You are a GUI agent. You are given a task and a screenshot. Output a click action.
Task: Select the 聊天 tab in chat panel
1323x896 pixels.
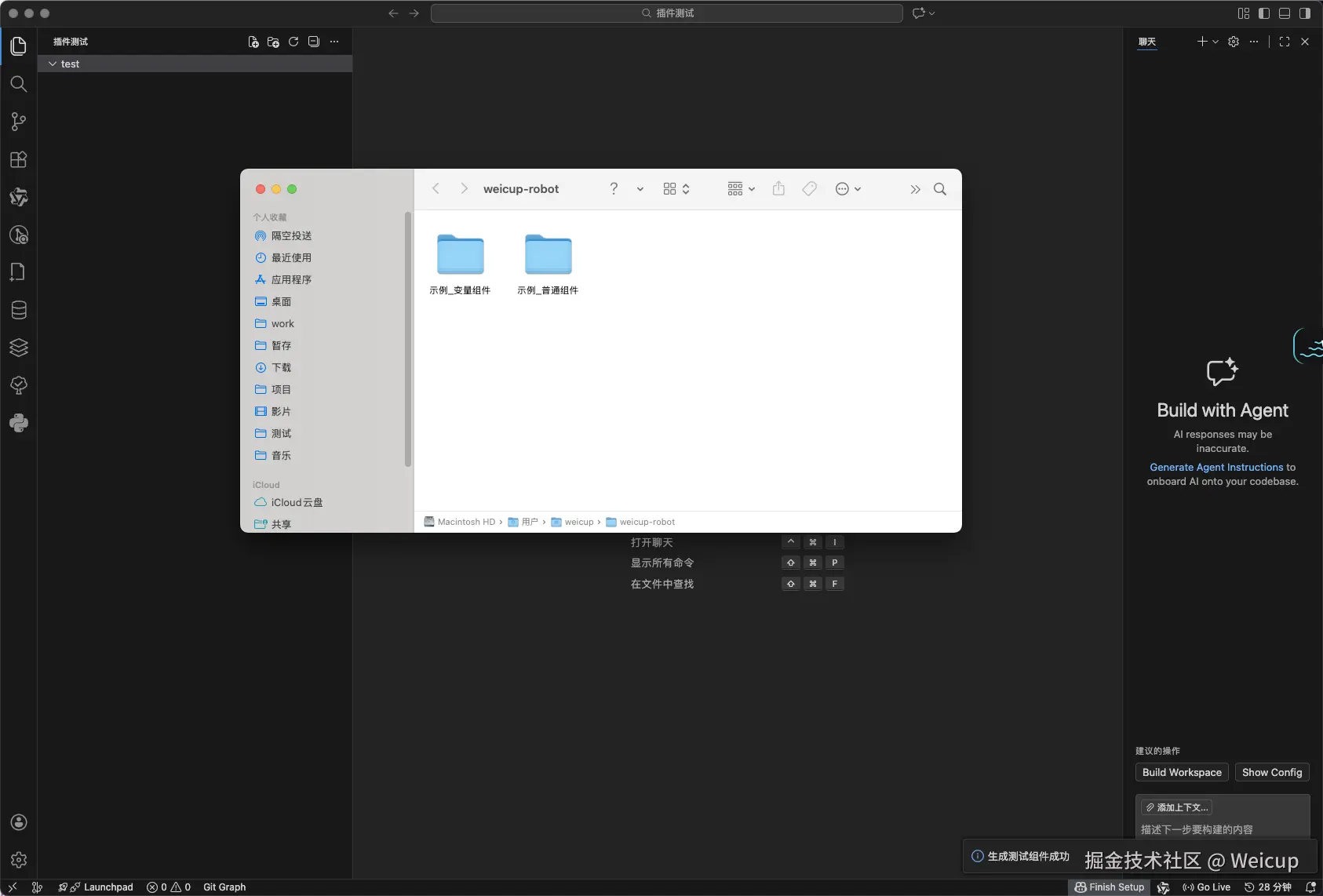(x=1147, y=42)
